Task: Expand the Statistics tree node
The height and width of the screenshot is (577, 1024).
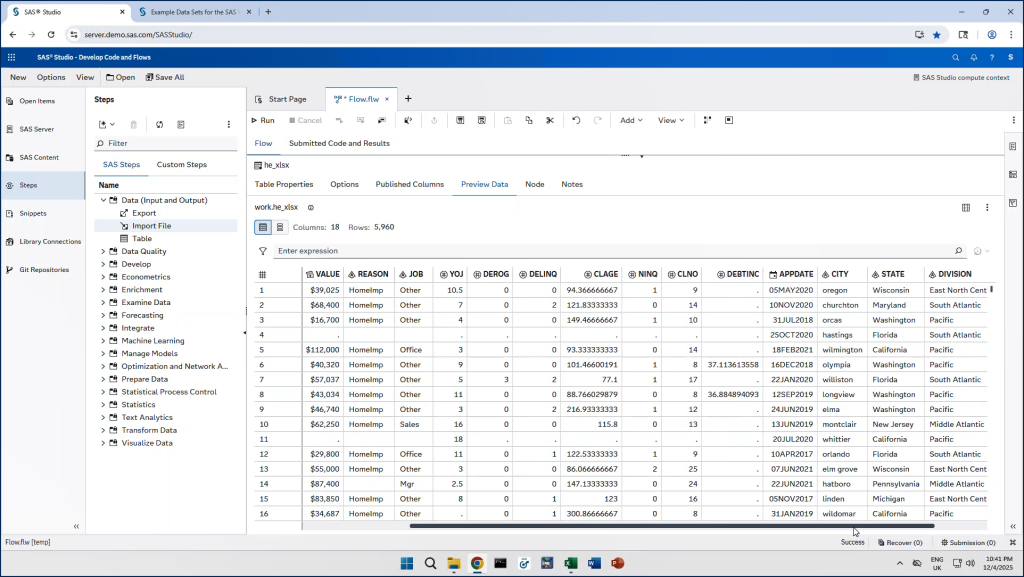Action: coord(103,405)
